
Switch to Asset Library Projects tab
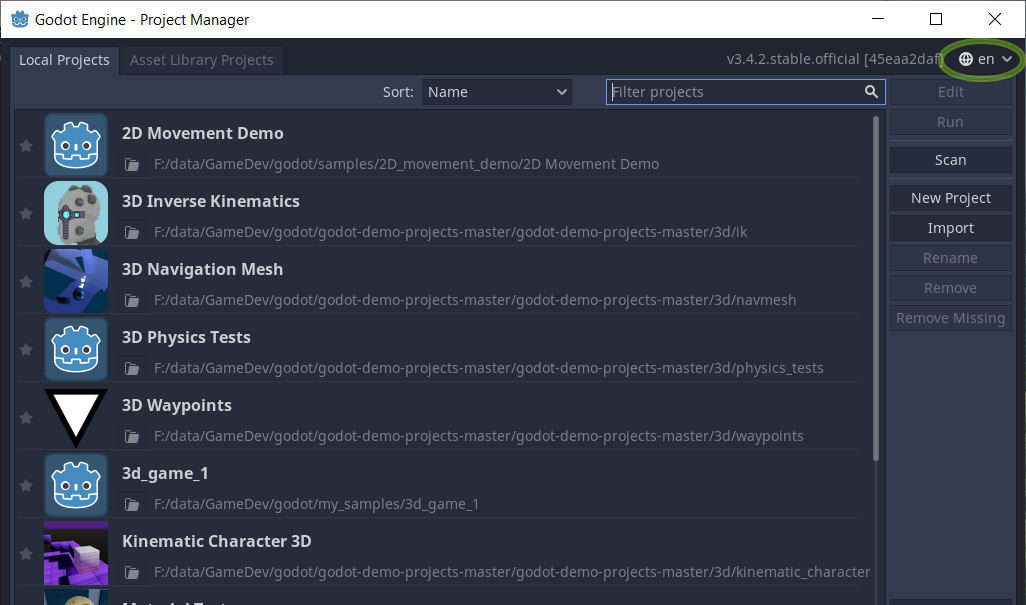pos(202,60)
